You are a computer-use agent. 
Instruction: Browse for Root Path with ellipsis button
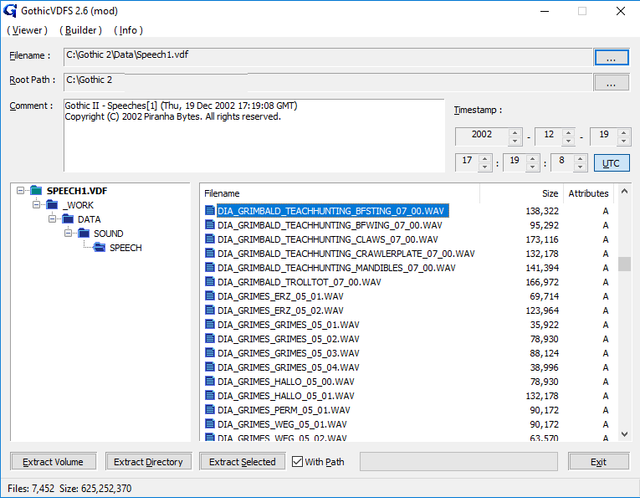[611, 83]
